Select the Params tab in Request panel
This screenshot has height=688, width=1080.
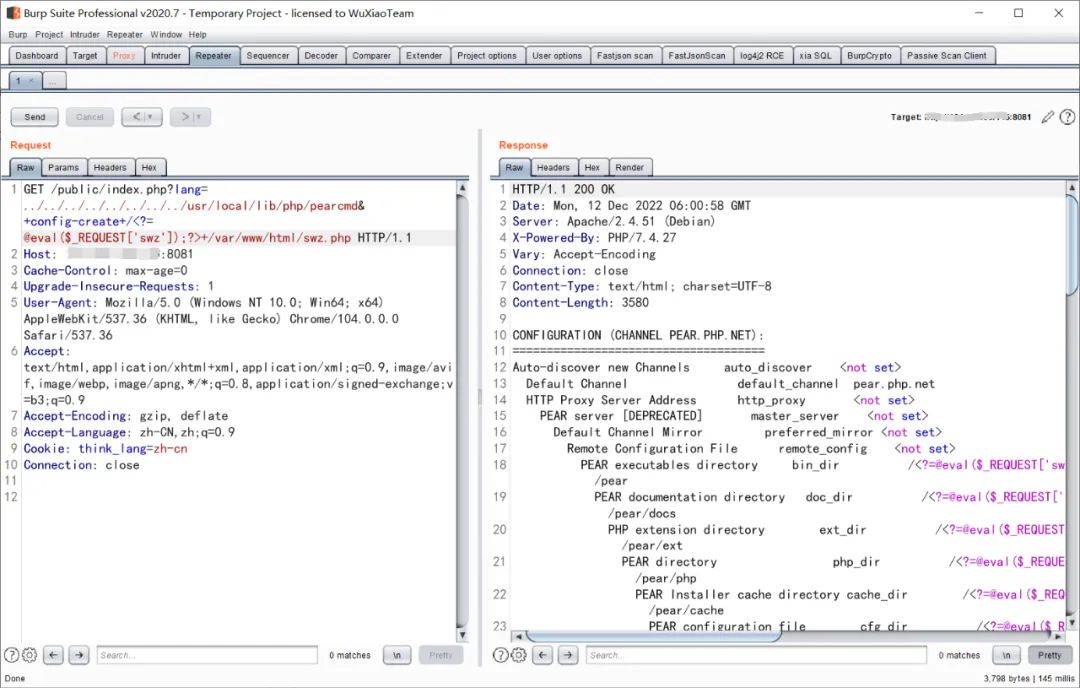coord(63,167)
